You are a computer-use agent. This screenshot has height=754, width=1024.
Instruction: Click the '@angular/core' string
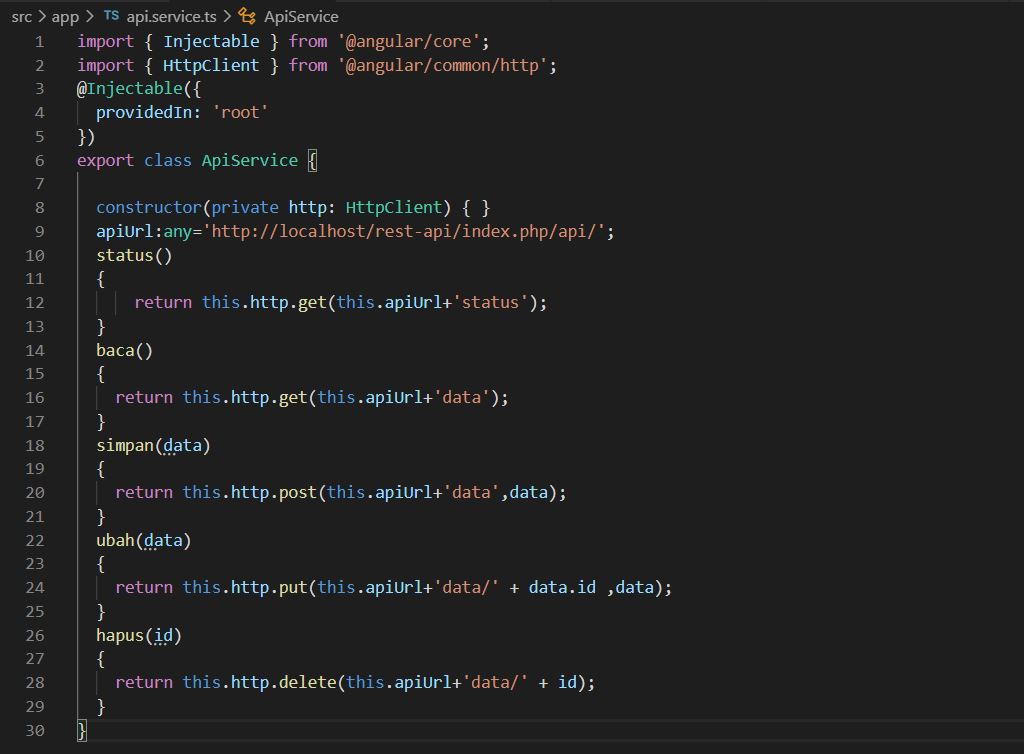click(x=409, y=42)
